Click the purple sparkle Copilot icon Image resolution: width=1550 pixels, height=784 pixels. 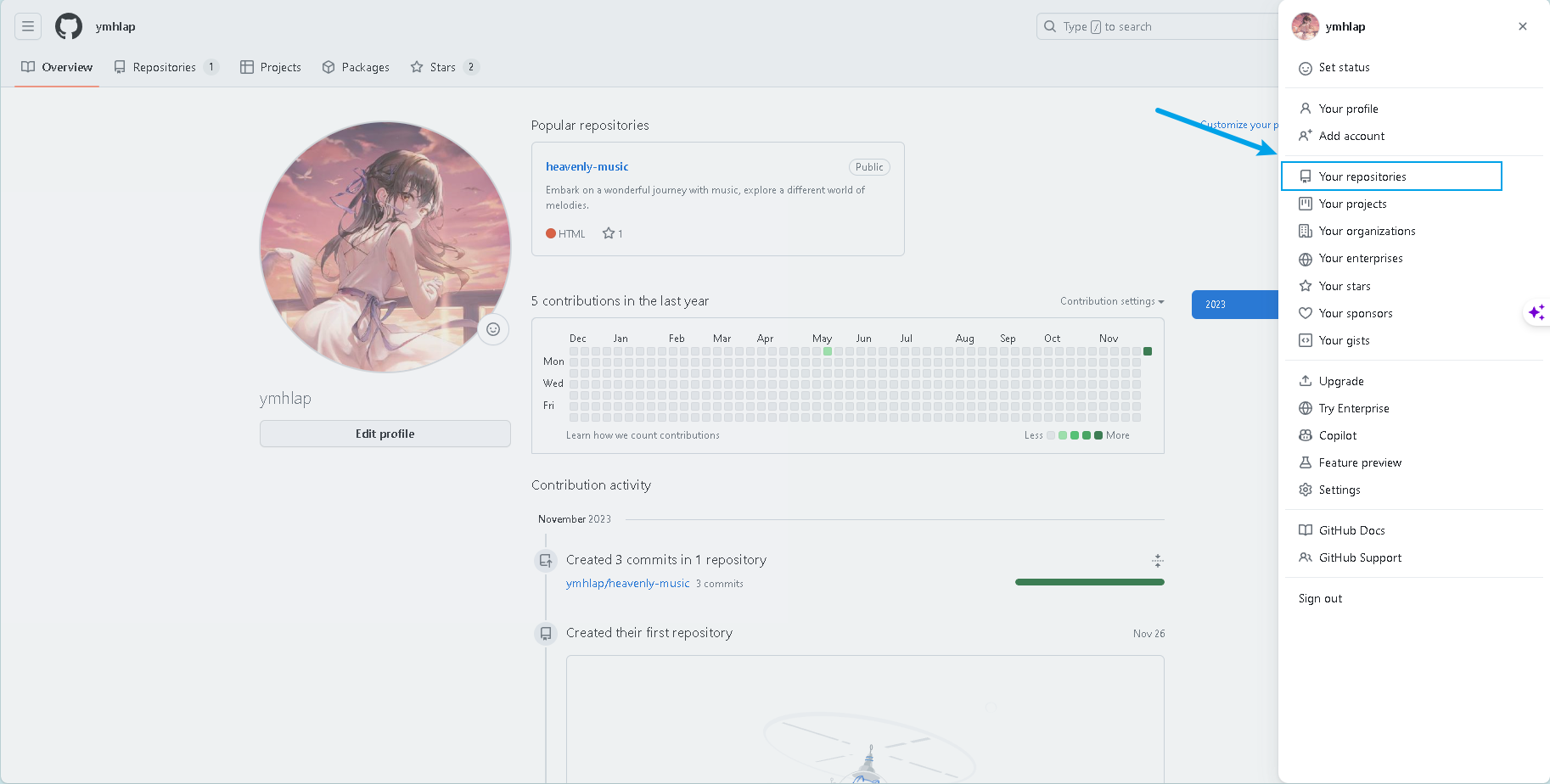[1536, 313]
